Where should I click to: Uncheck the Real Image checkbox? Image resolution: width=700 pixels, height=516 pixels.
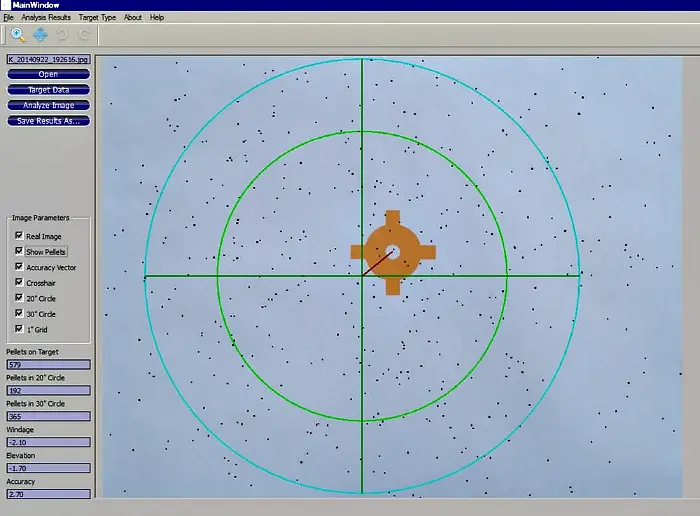tap(19, 236)
